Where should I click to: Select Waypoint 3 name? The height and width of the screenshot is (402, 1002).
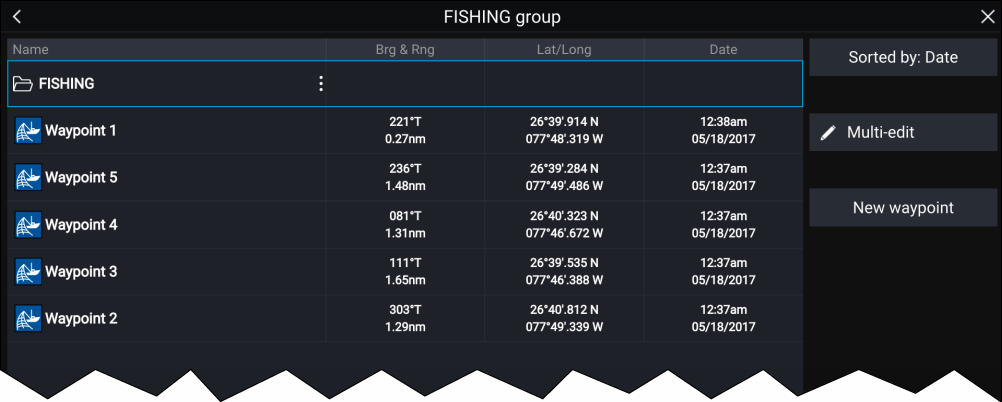(81, 272)
